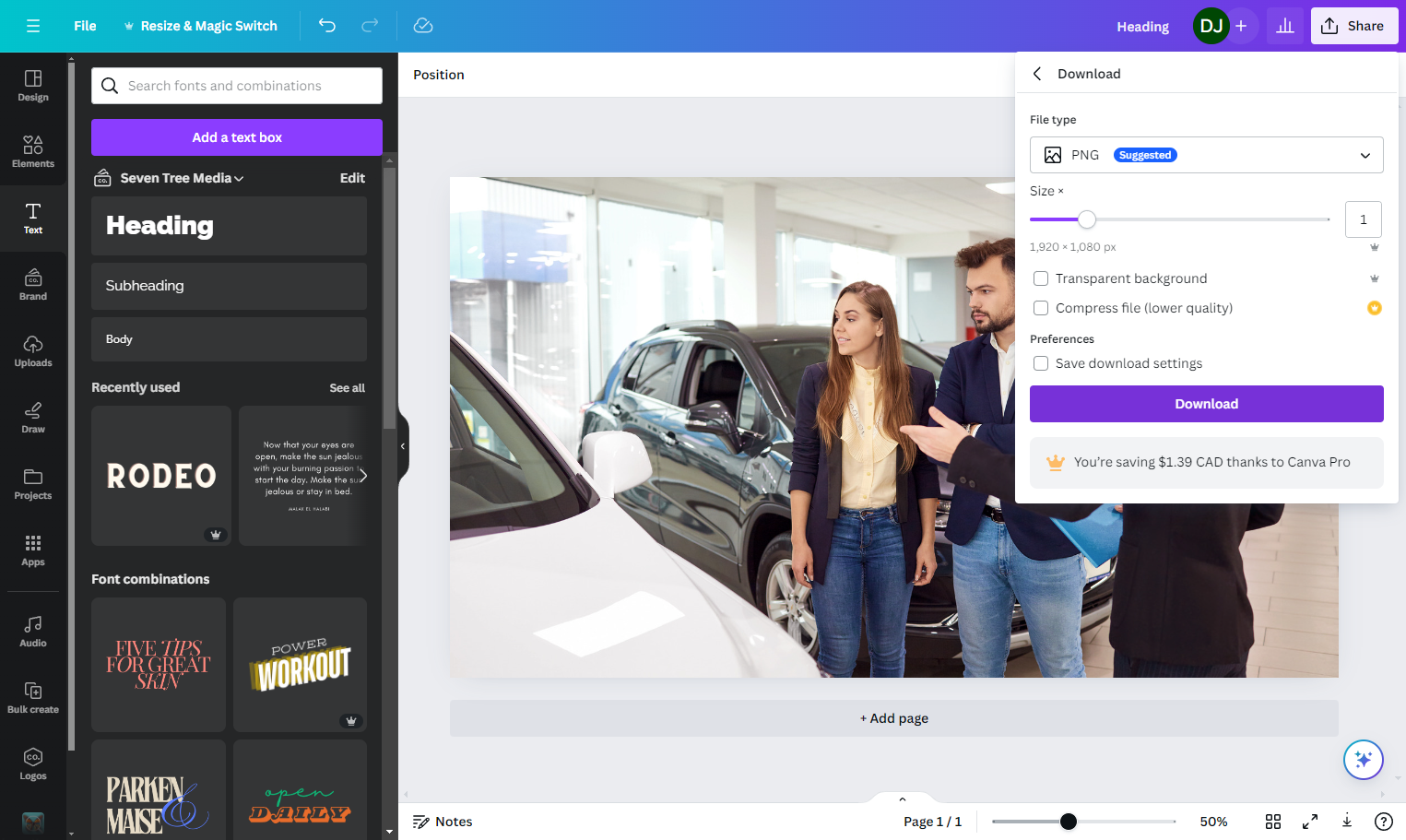
Task: Open the Magic assistant sparkle button
Action: point(1364,760)
